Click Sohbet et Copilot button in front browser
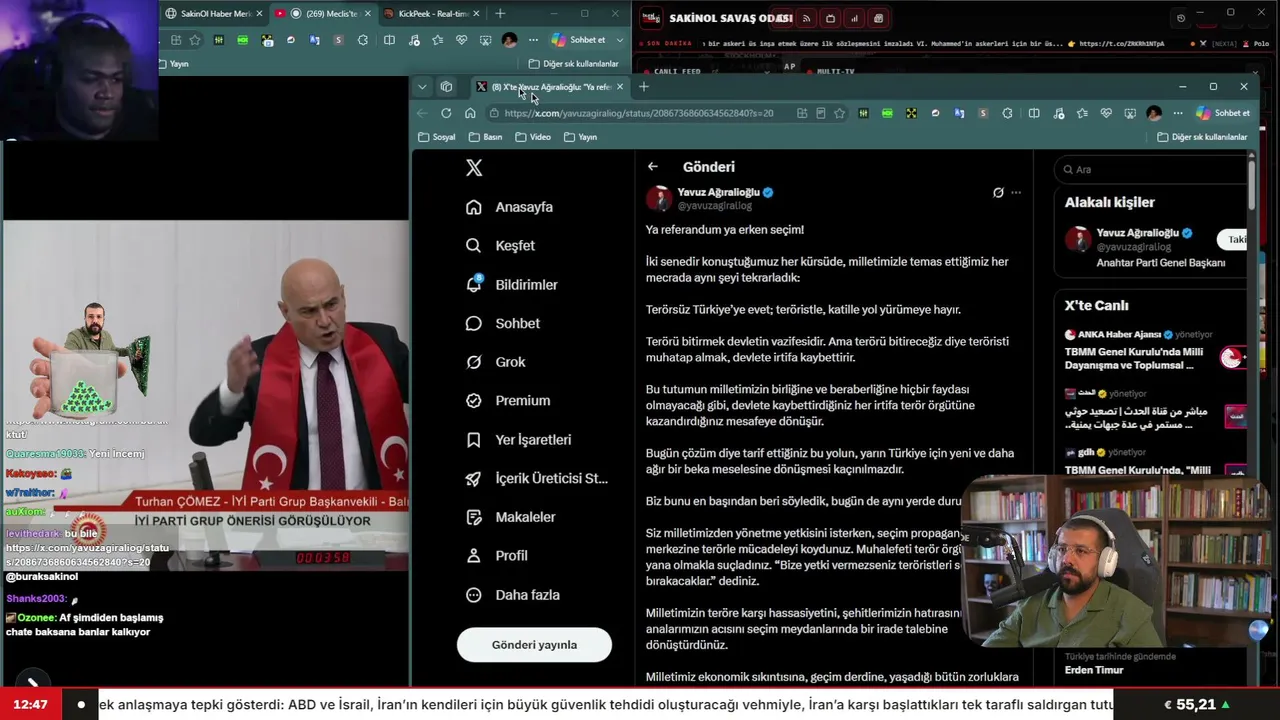Viewport: 1280px width, 720px height. click(x=1224, y=113)
